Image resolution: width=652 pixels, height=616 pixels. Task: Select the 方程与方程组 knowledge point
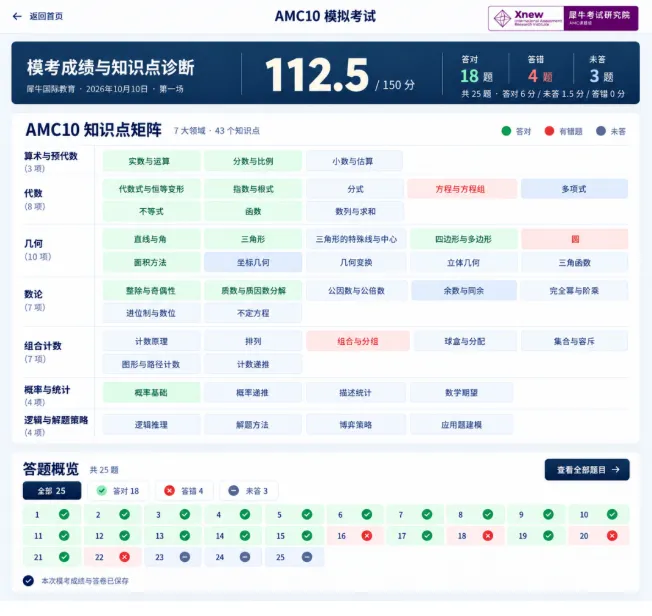462,189
